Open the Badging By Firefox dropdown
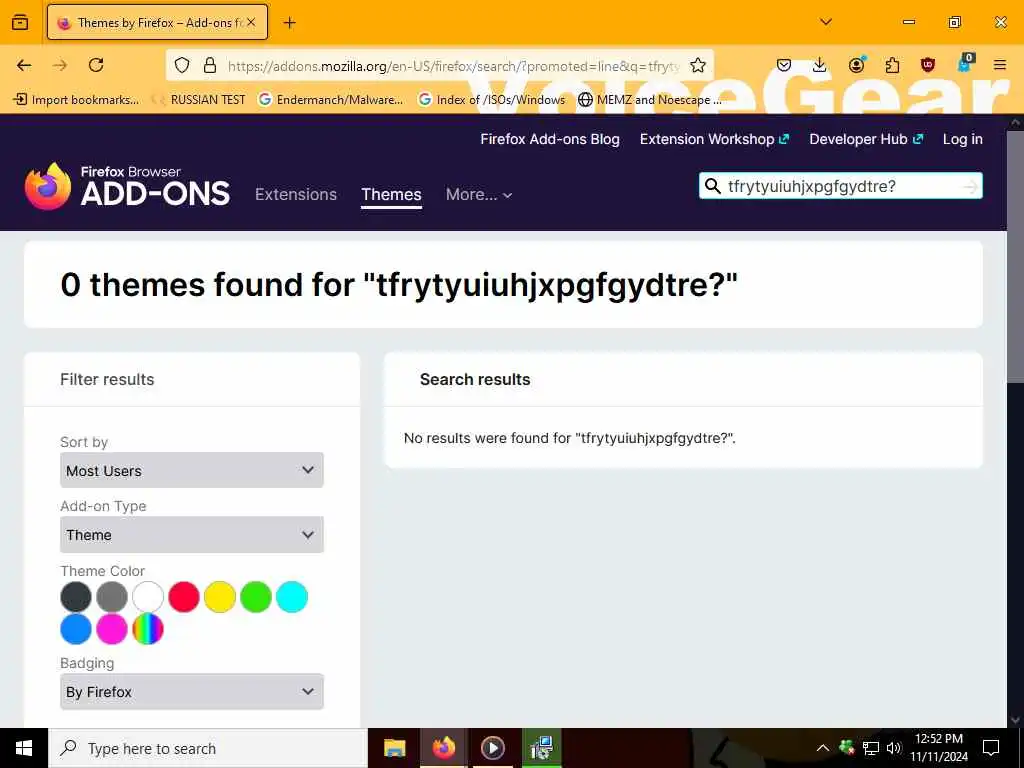Image resolution: width=1024 pixels, height=768 pixels. point(192,692)
